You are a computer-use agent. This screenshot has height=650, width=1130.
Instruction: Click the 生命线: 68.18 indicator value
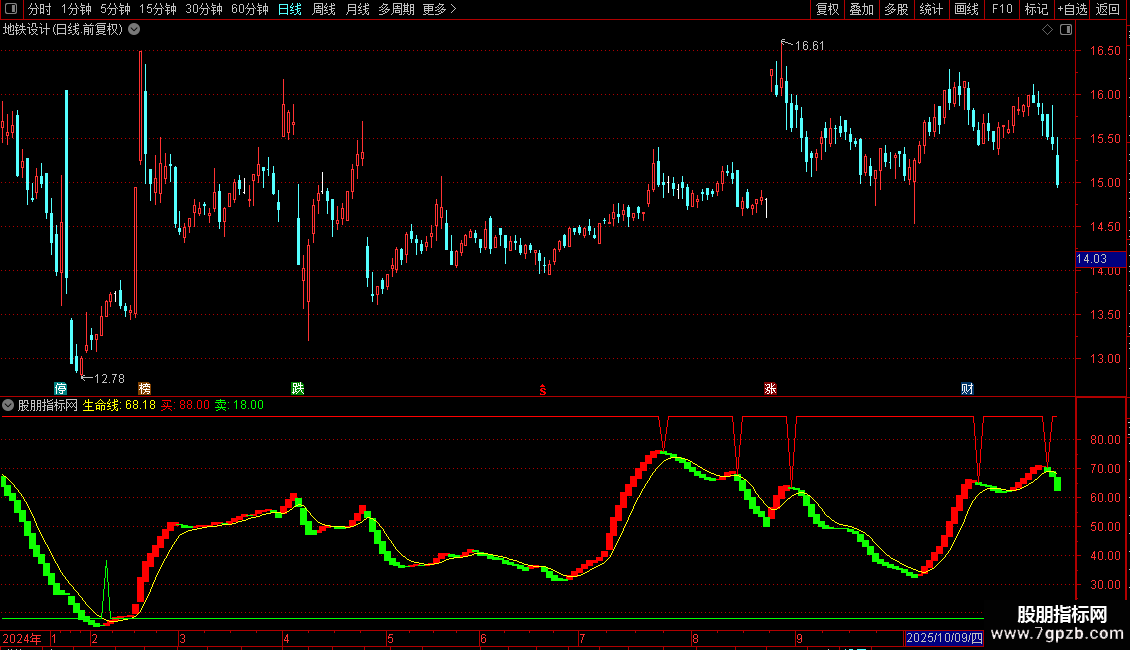[119, 405]
